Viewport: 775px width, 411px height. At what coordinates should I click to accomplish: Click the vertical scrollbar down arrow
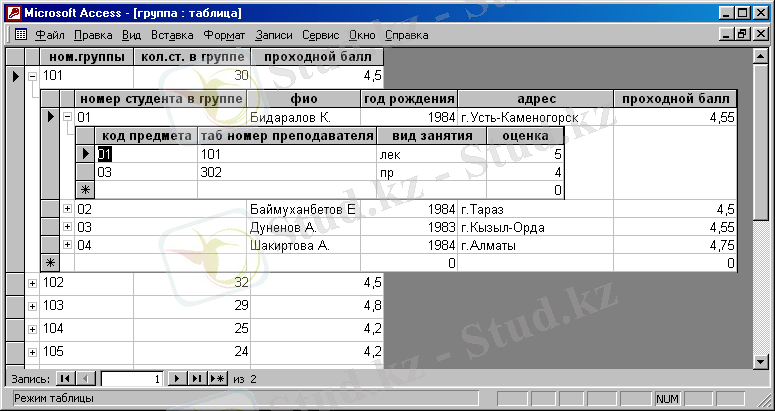coord(765,360)
